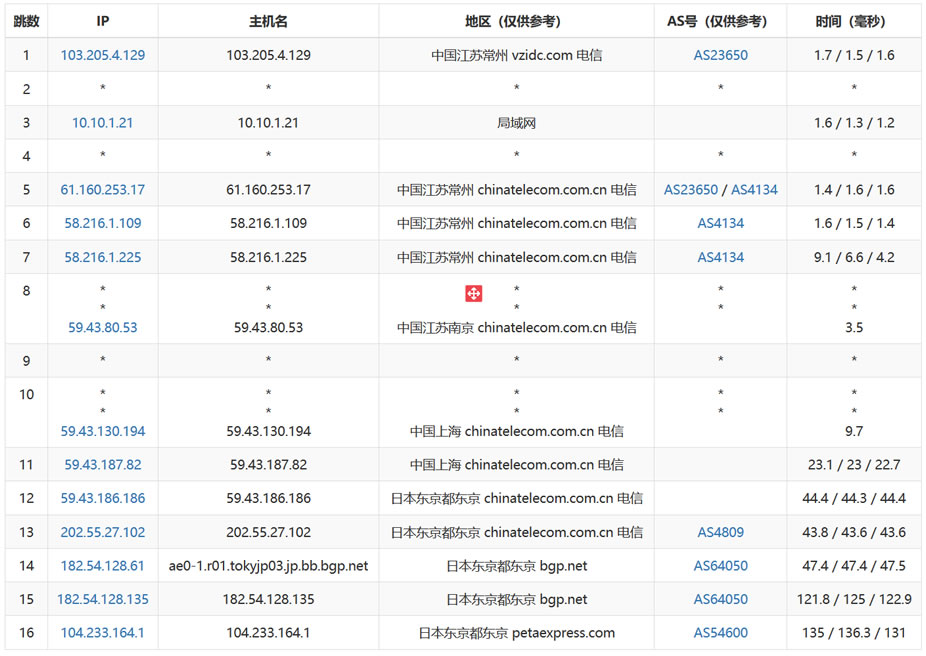Open IP link 182.54.128.61
The width and height of the screenshot is (926, 656).
tap(103, 566)
